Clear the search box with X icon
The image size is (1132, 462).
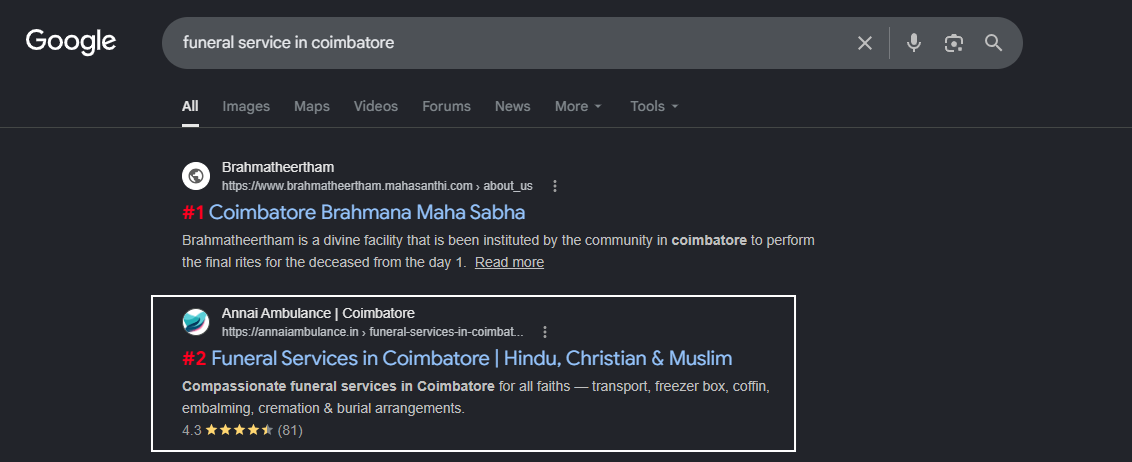(864, 43)
